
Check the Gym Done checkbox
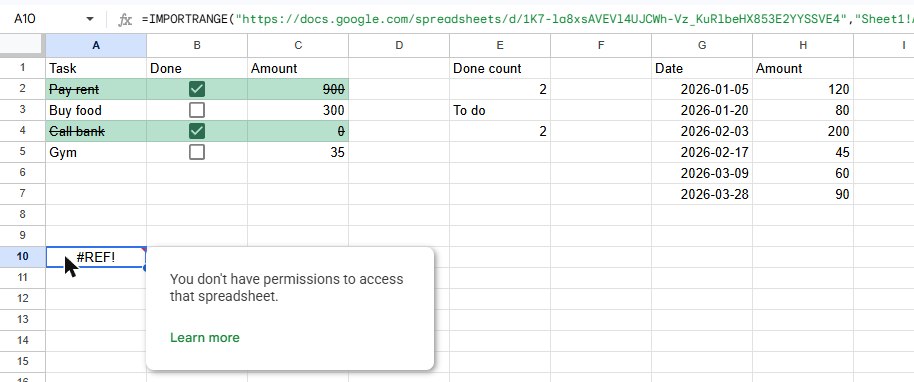(197, 152)
